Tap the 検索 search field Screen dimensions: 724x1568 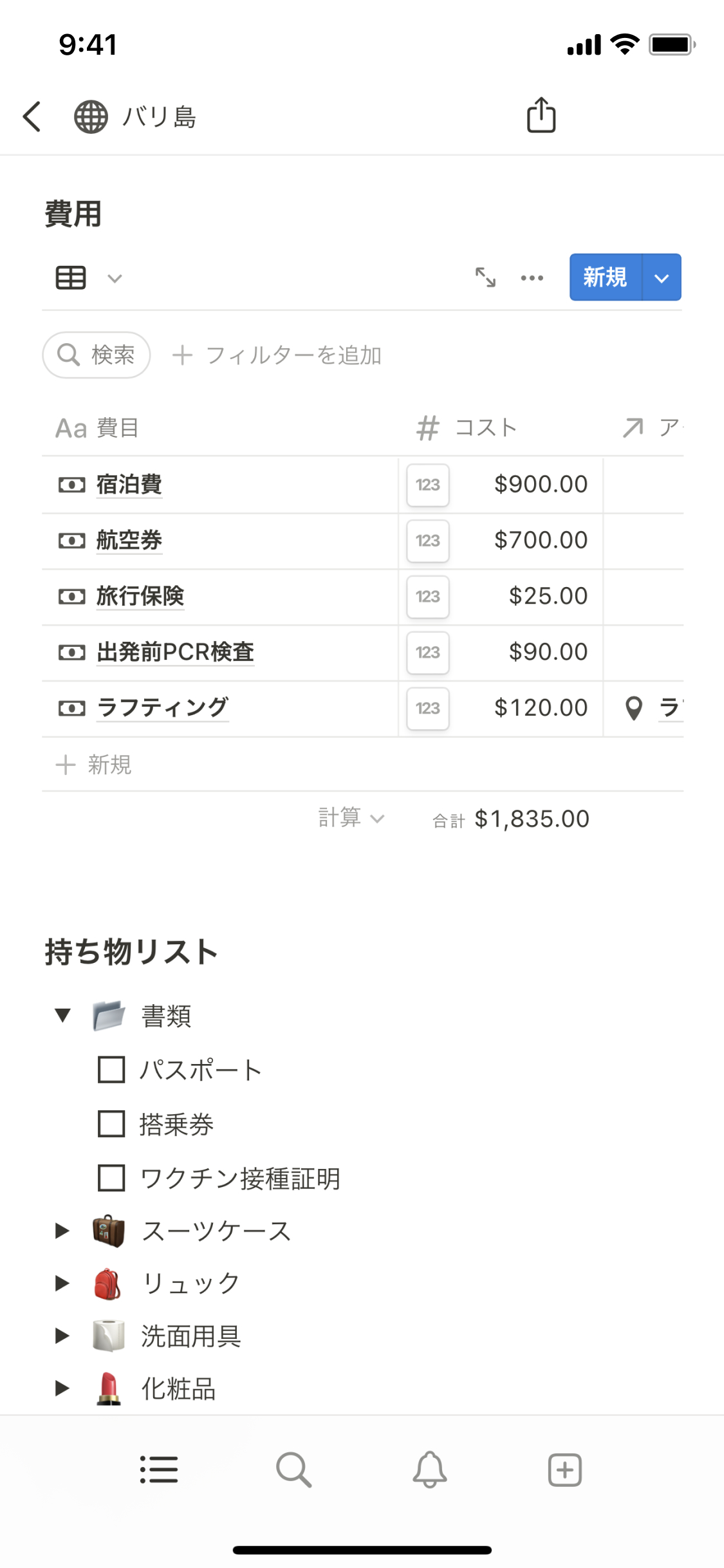pyautogui.click(x=97, y=355)
